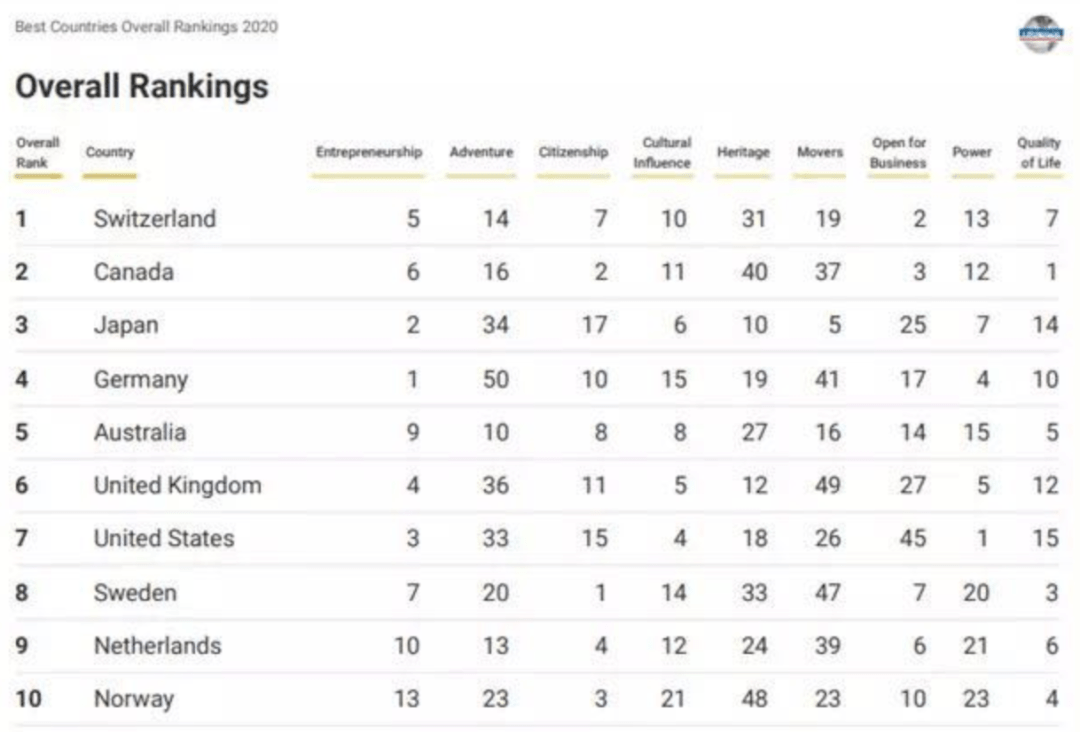Click the Power column header
The width and height of the screenshot is (1080, 732).
coord(972,152)
